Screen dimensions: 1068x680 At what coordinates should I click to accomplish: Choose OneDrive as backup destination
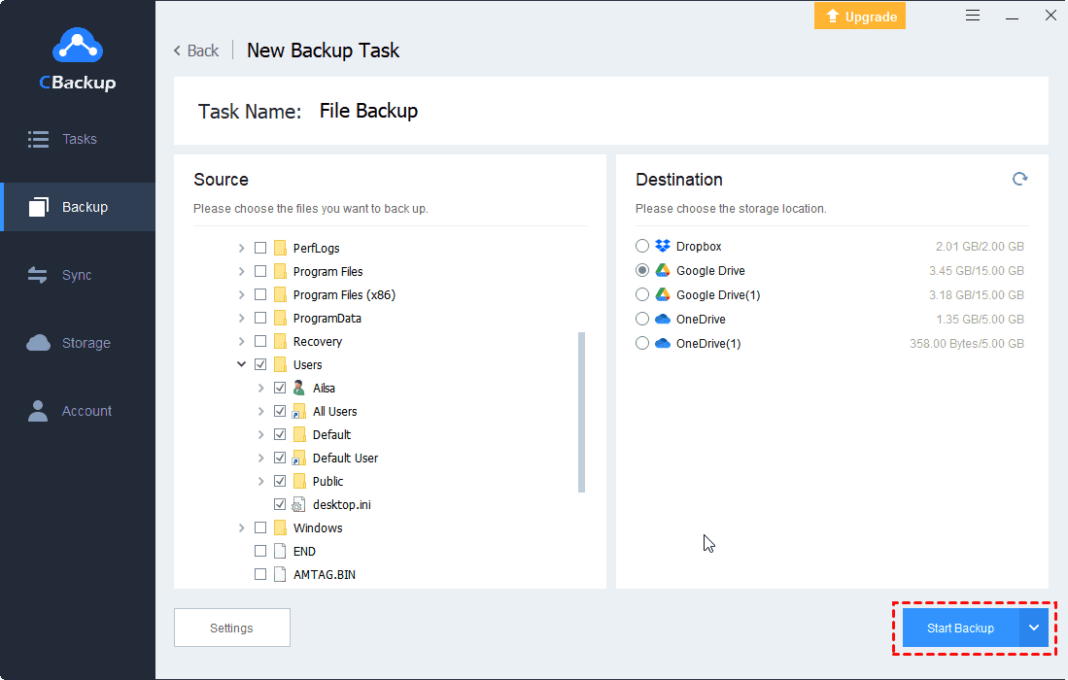click(641, 318)
